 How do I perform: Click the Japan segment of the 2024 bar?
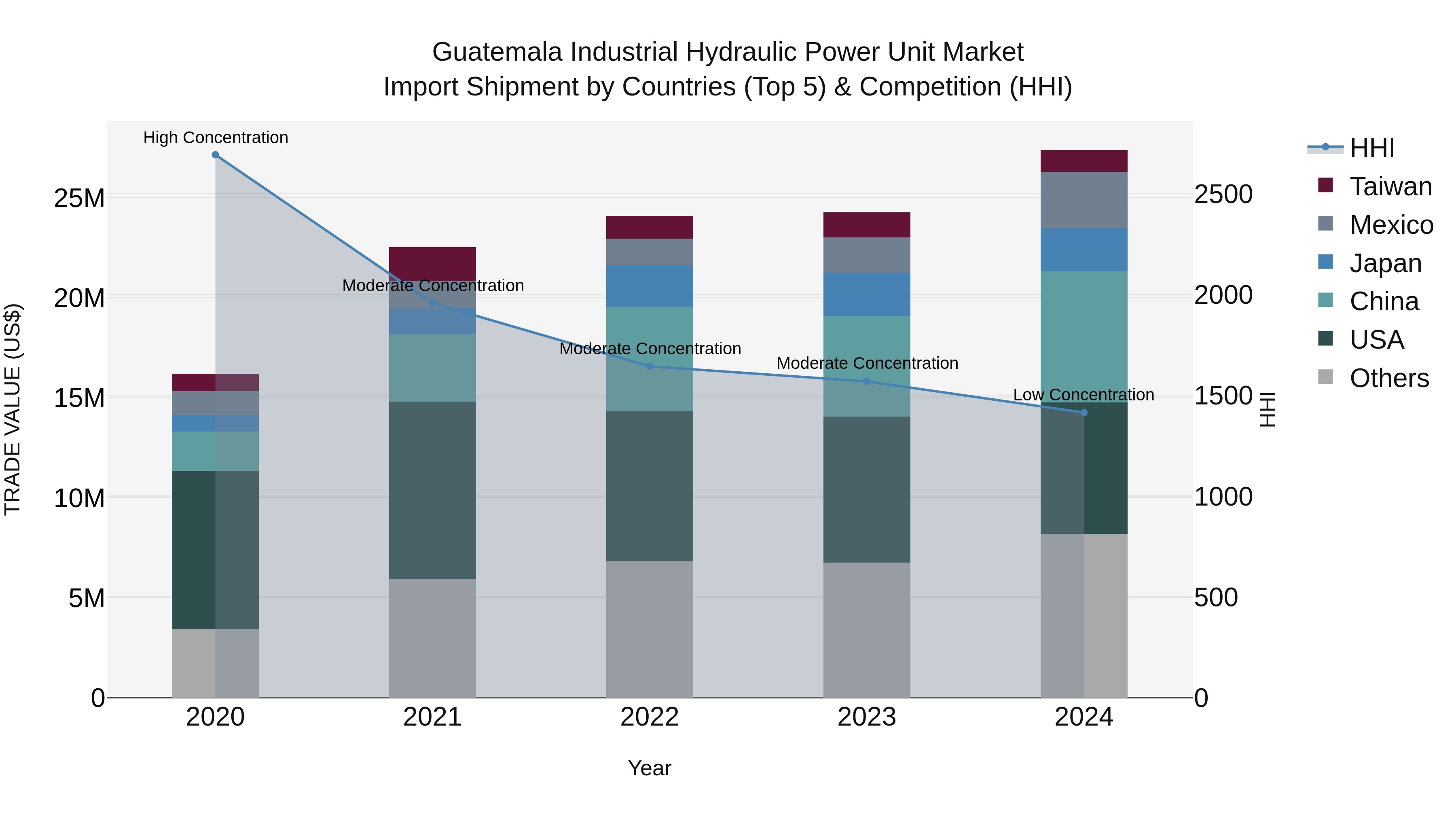click(1084, 250)
